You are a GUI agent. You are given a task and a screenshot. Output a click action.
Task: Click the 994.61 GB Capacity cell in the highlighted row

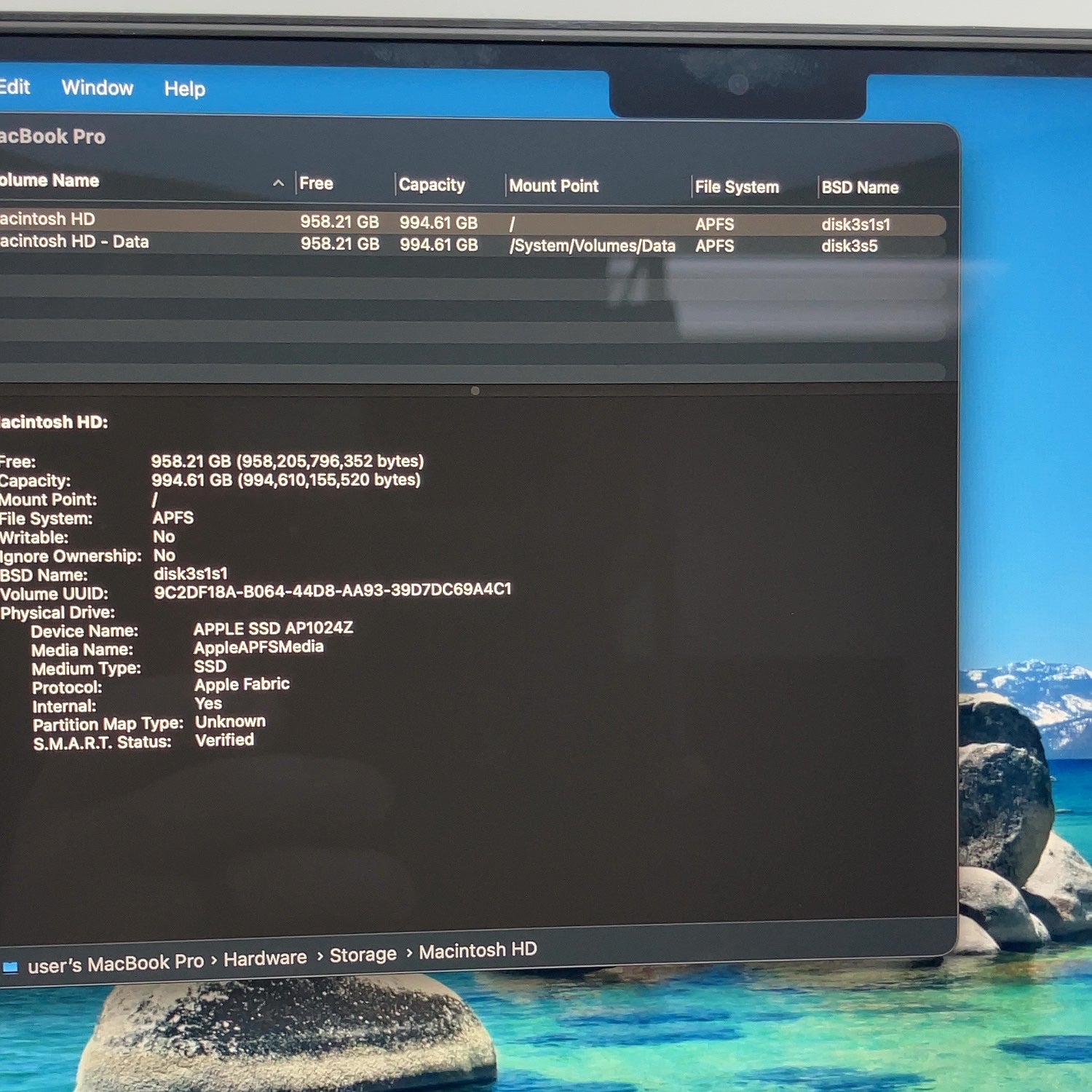pyautogui.click(x=438, y=223)
